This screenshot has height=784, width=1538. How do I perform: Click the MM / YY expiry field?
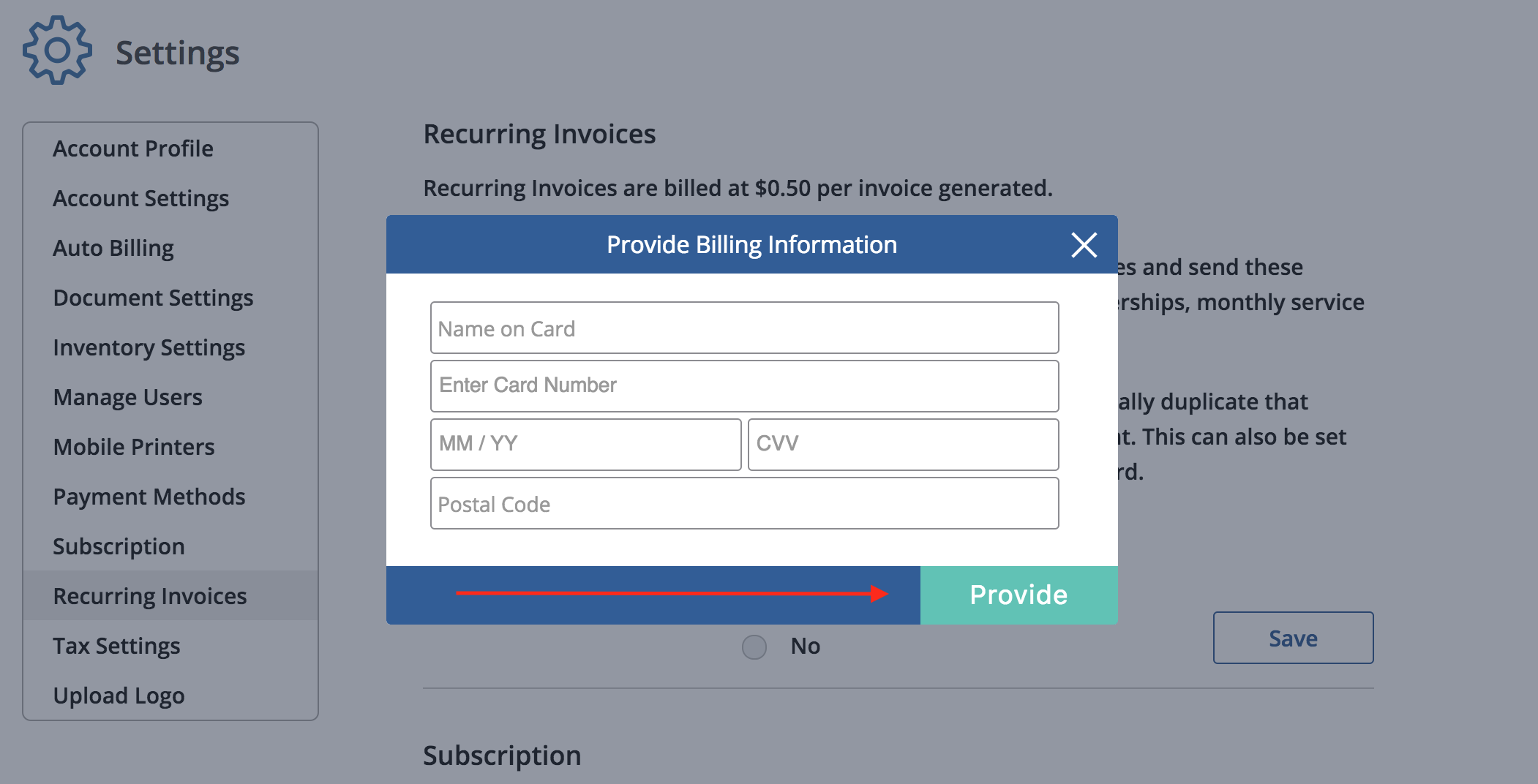coord(585,445)
